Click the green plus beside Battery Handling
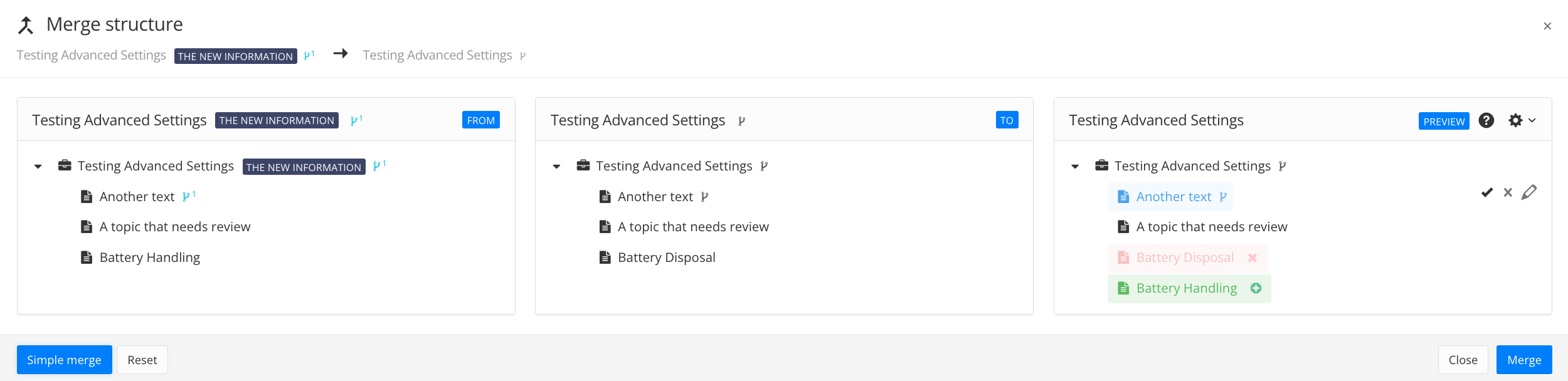The width and height of the screenshot is (1568, 381). point(1256,288)
